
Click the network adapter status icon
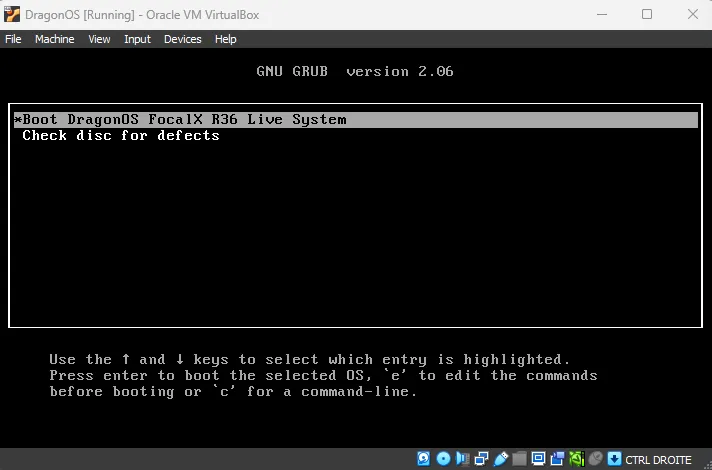point(481,459)
